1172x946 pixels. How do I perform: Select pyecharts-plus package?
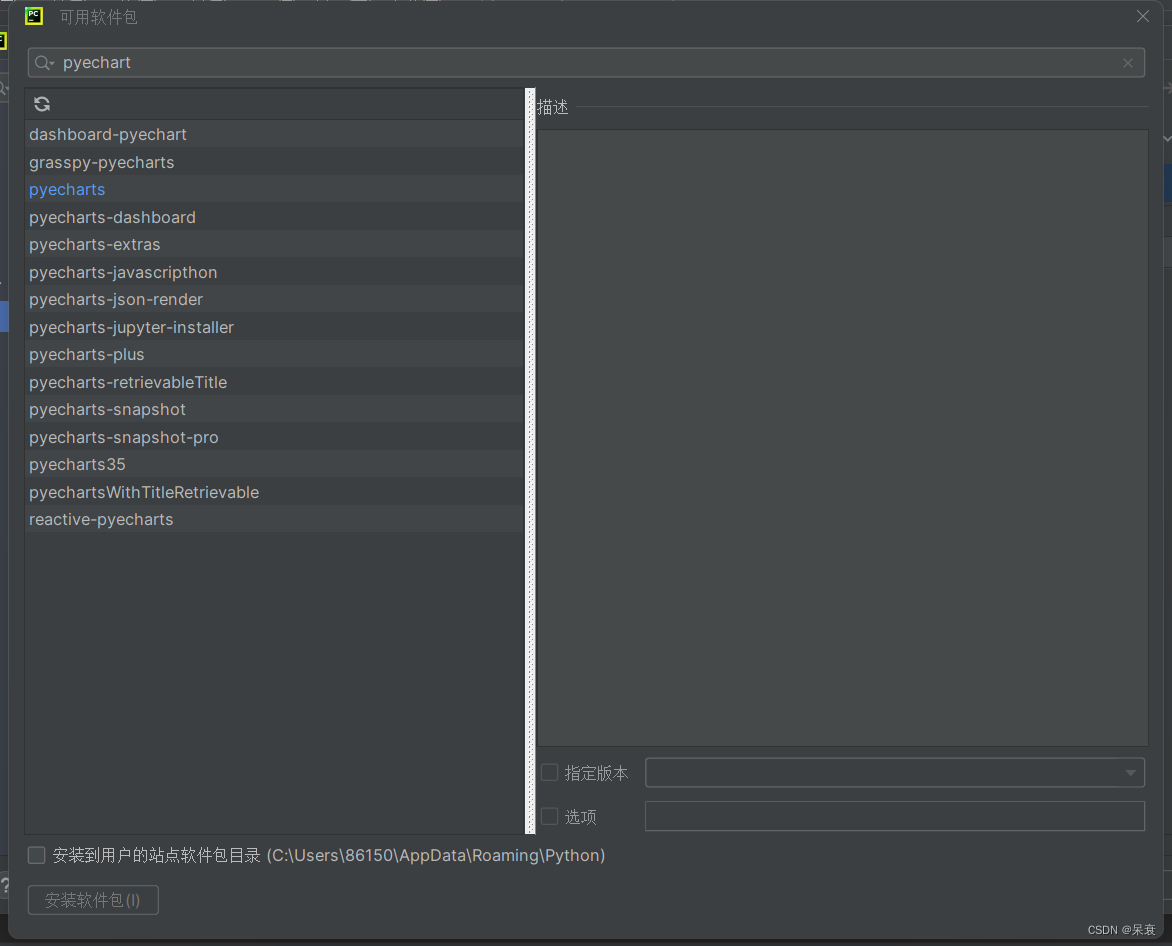tap(274, 354)
